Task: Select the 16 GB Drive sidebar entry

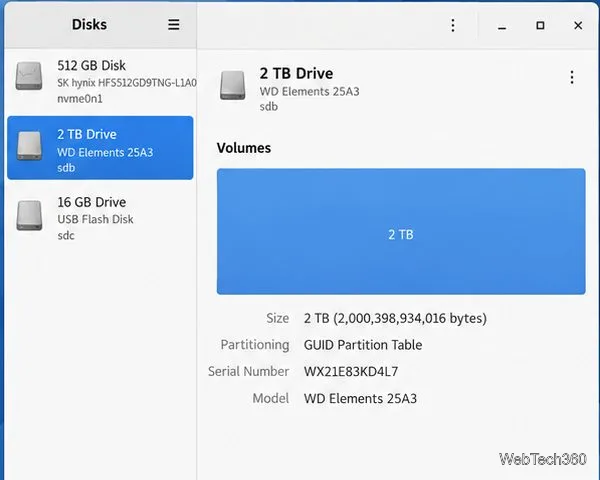Action: pyautogui.click(x=100, y=217)
